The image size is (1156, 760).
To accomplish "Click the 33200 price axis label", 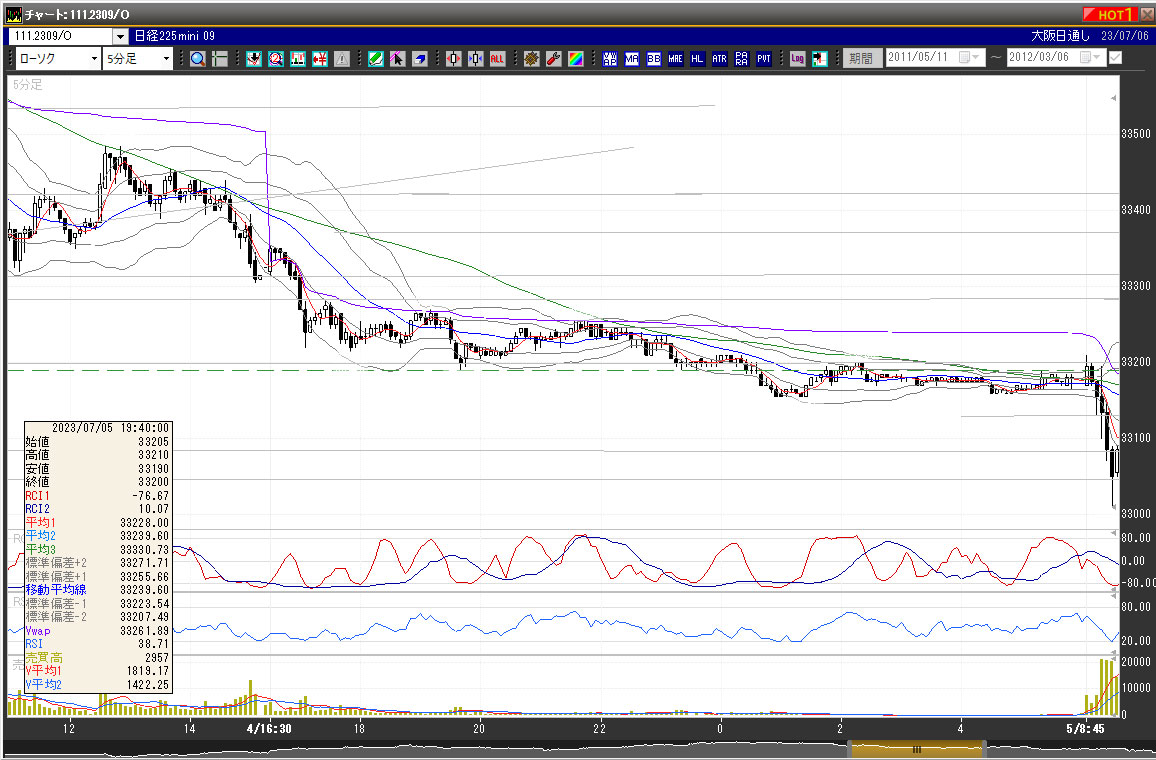I will coord(1135,362).
